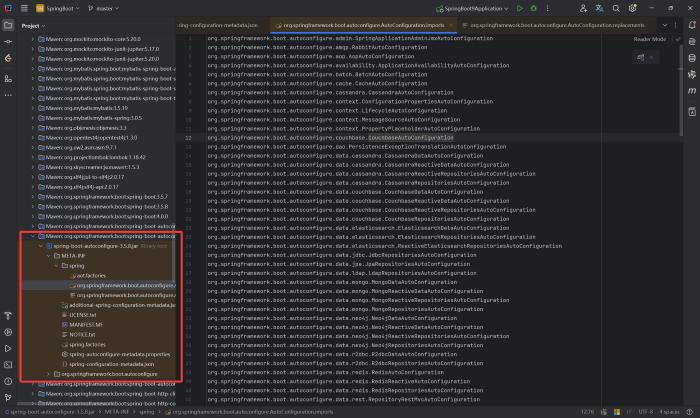The image size is (700, 418).
Task: Open the Database tool window
Action: (692, 58)
